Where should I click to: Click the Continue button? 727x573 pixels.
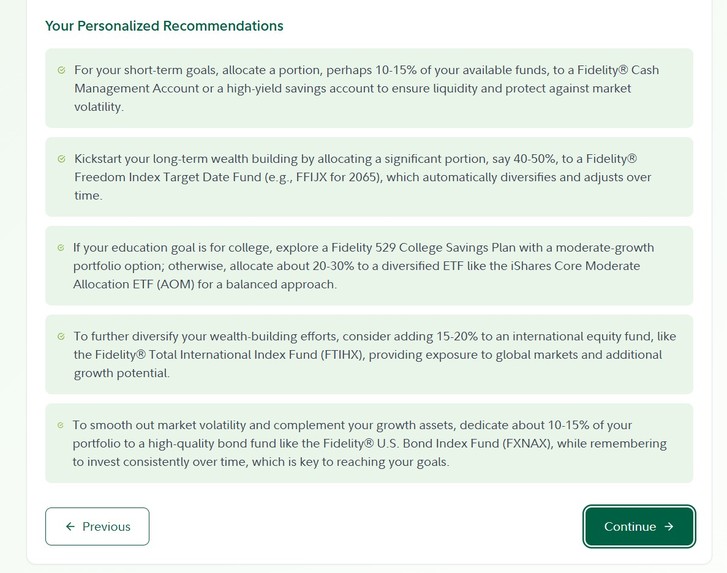click(x=639, y=526)
